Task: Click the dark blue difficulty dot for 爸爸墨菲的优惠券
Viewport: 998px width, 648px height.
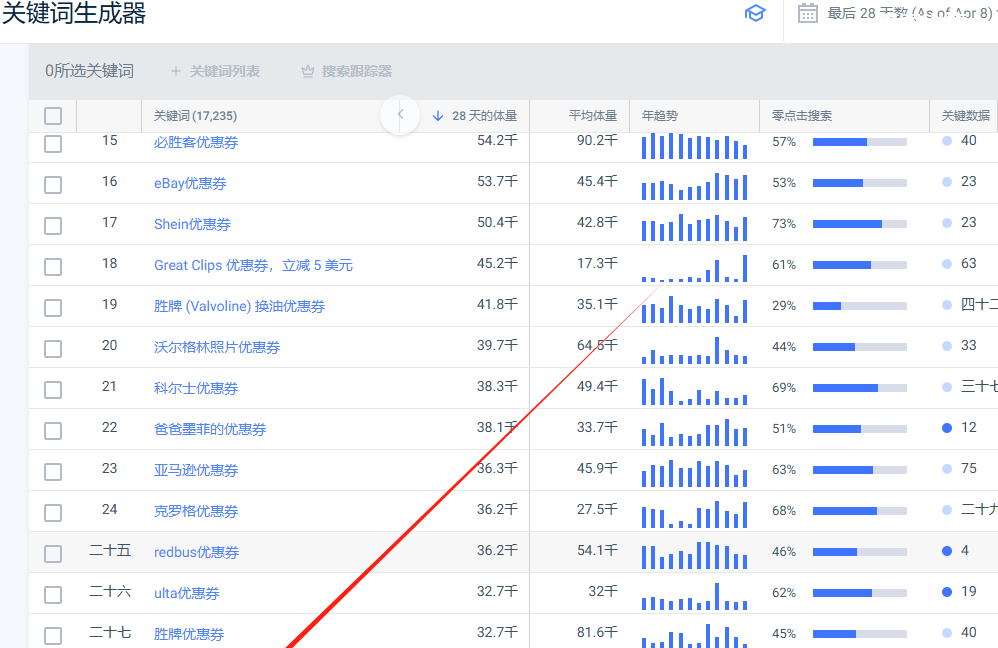Action: click(x=947, y=428)
